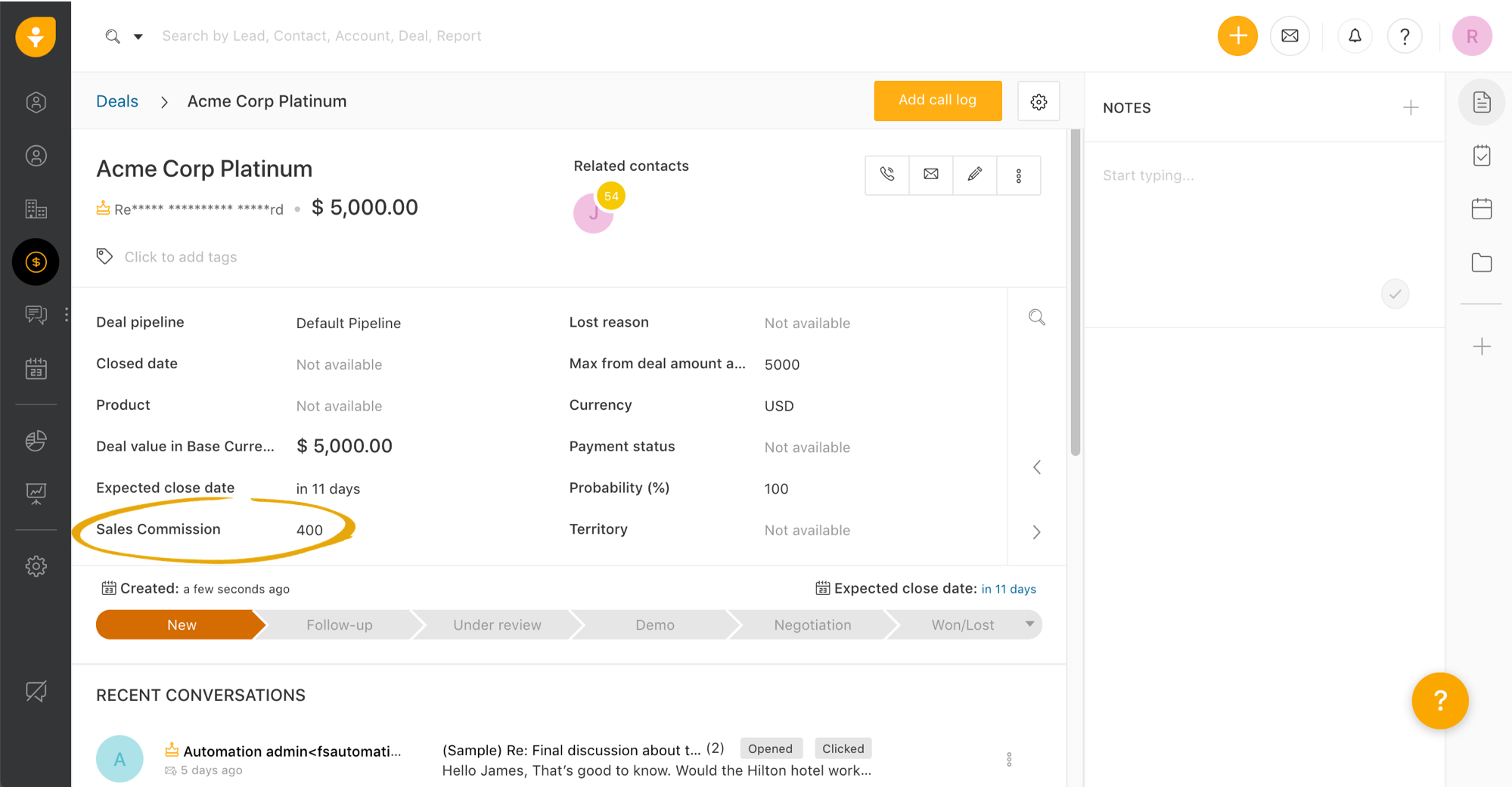1512x787 pixels.
Task: Open Reports pie chart icon in sidebar
Action: click(x=36, y=441)
